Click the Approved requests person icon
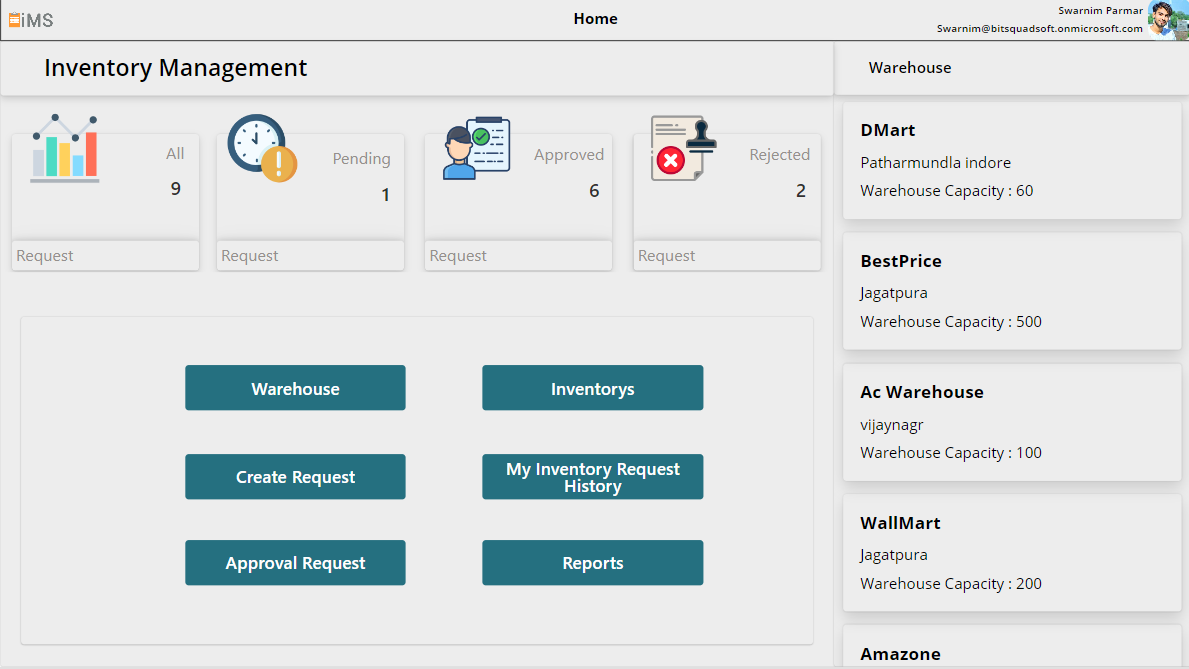Viewport: 1189px width, 669px height. 476,149
